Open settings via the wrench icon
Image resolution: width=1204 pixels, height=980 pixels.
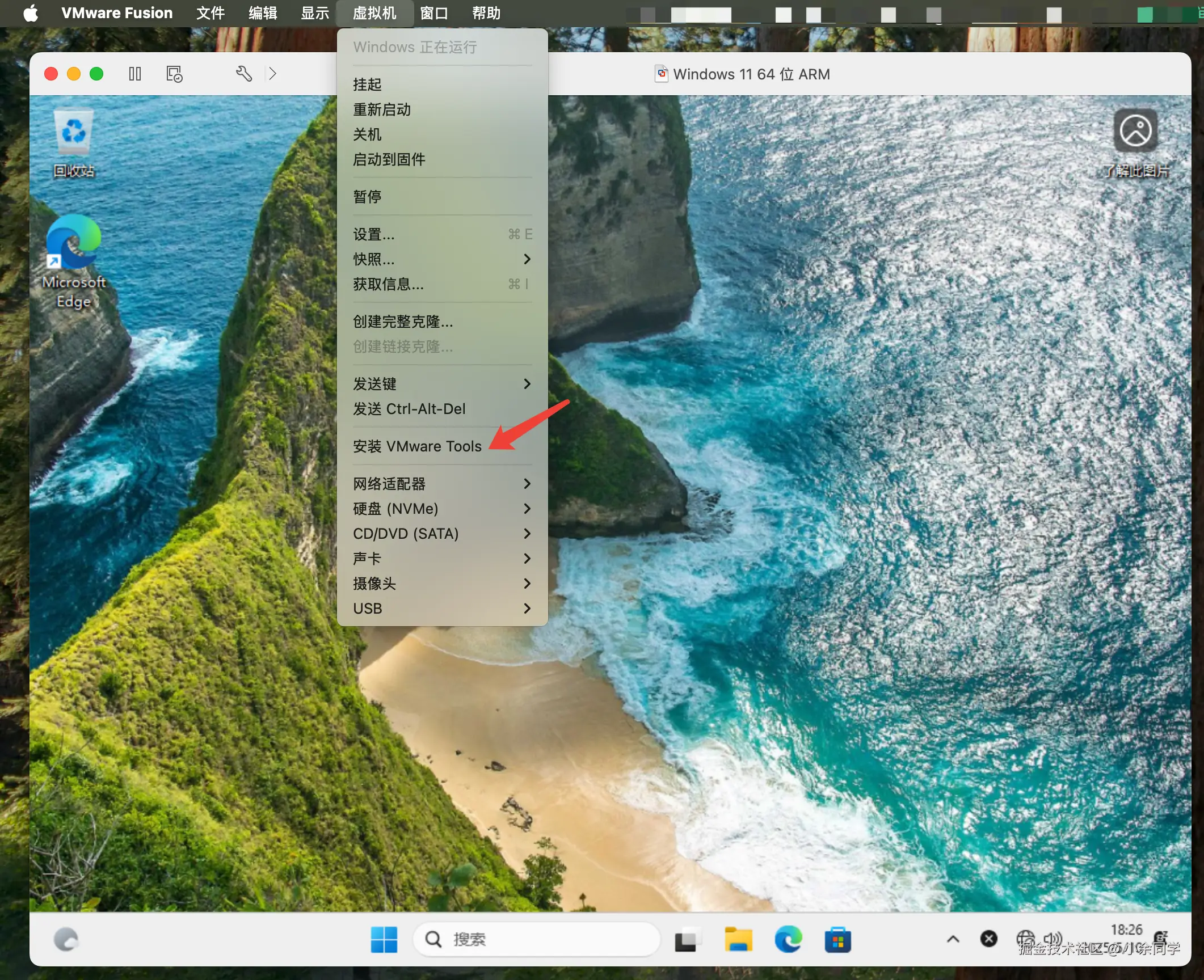click(x=244, y=74)
